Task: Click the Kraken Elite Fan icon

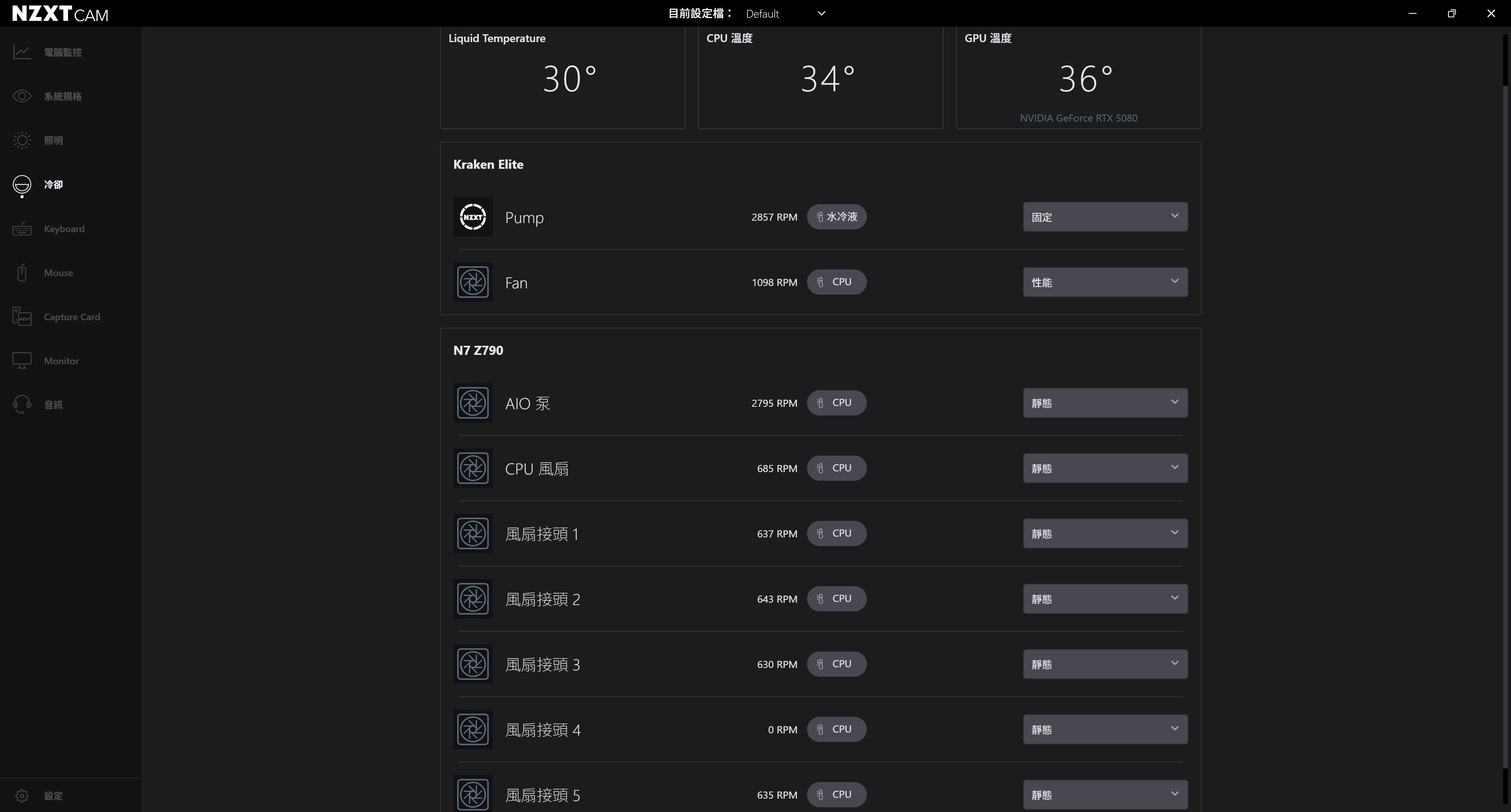Action: coord(473,282)
